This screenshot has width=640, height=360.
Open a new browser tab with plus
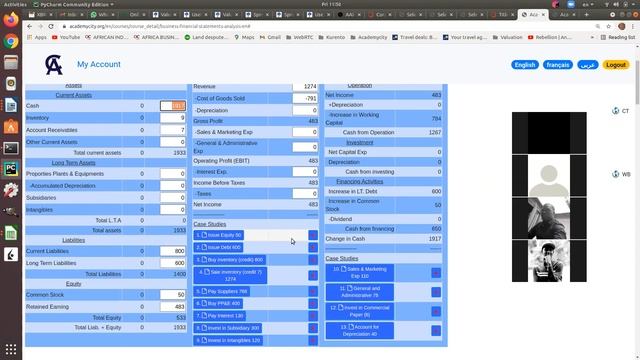click(586, 14)
